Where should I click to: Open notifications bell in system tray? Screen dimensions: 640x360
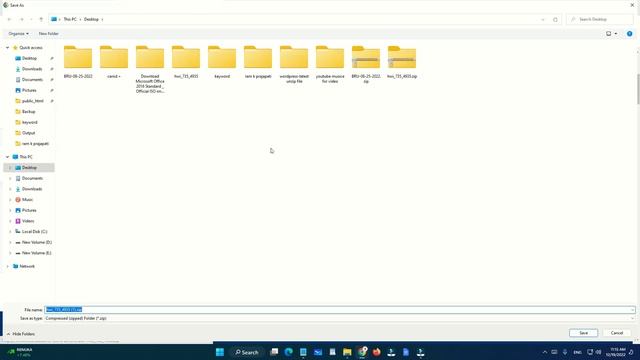pyautogui.click(x=631, y=352)
